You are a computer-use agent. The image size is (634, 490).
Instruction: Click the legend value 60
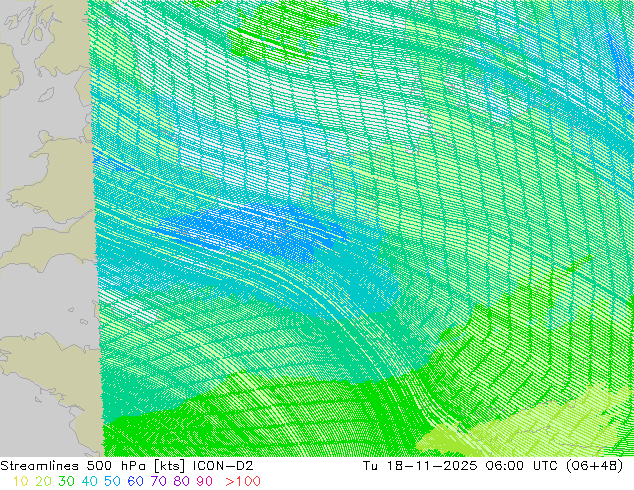(x=135, y=482)
